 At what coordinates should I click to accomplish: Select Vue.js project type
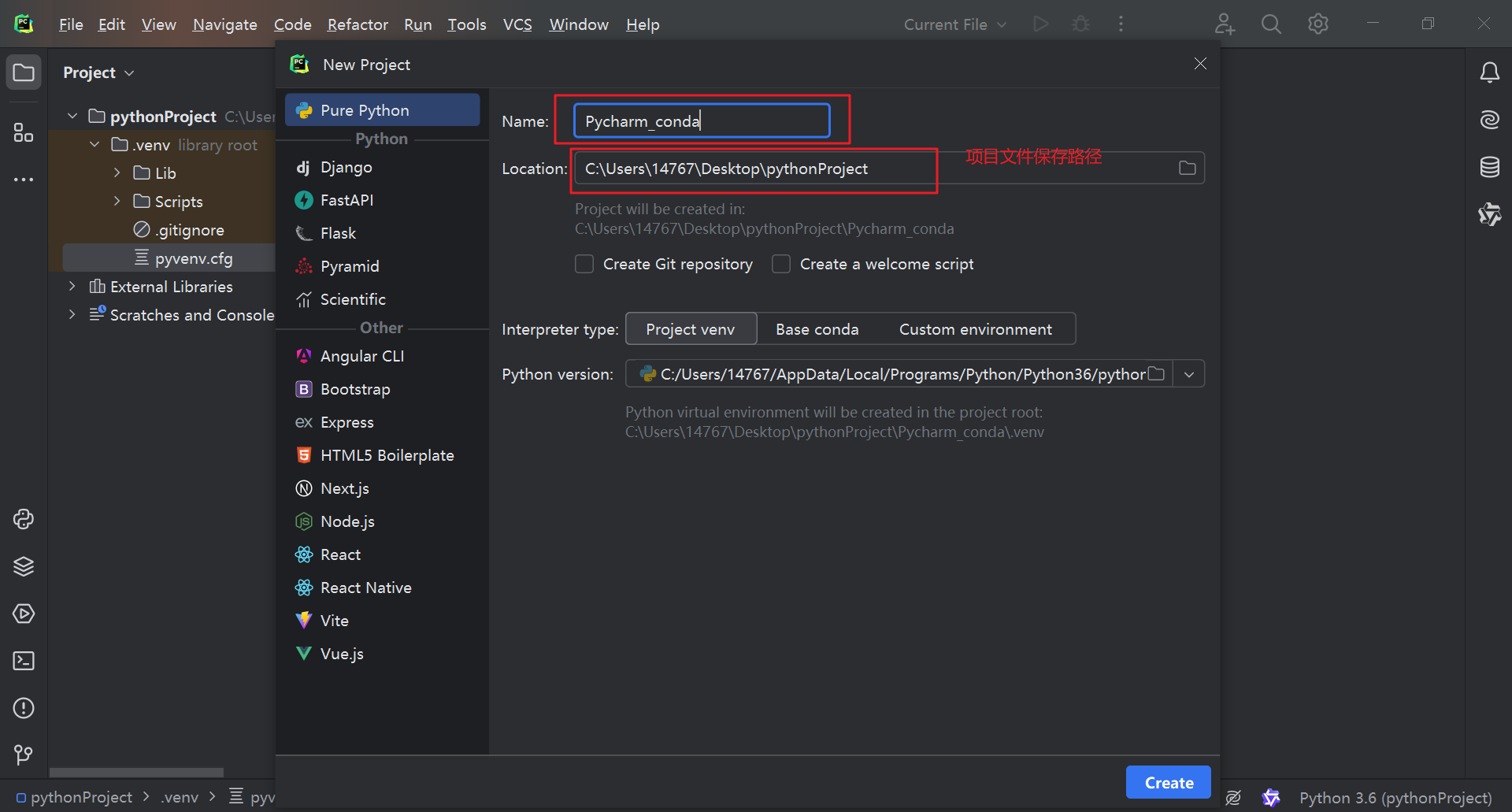point(382,654)
